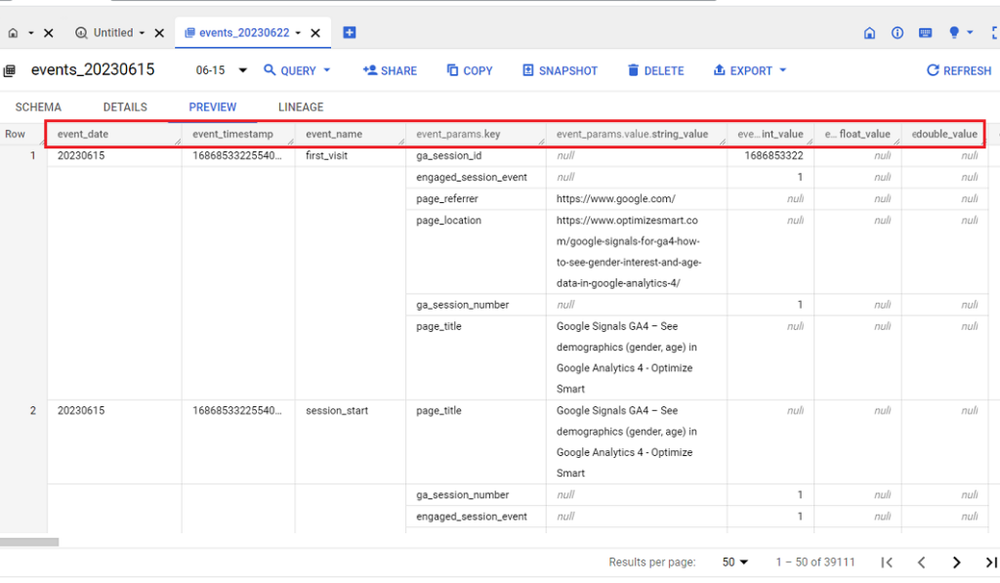Go to next page of results
The image size is (1000, 583).
(956, 563)
